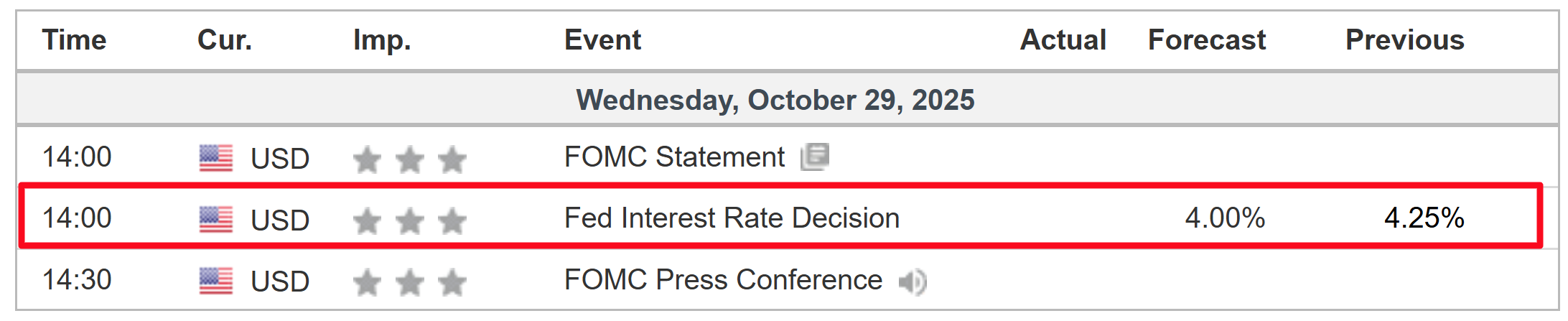The width and height of the screenshot is (1568, 321).
Task: Click the Actual column header
Action: [1063, 40]
